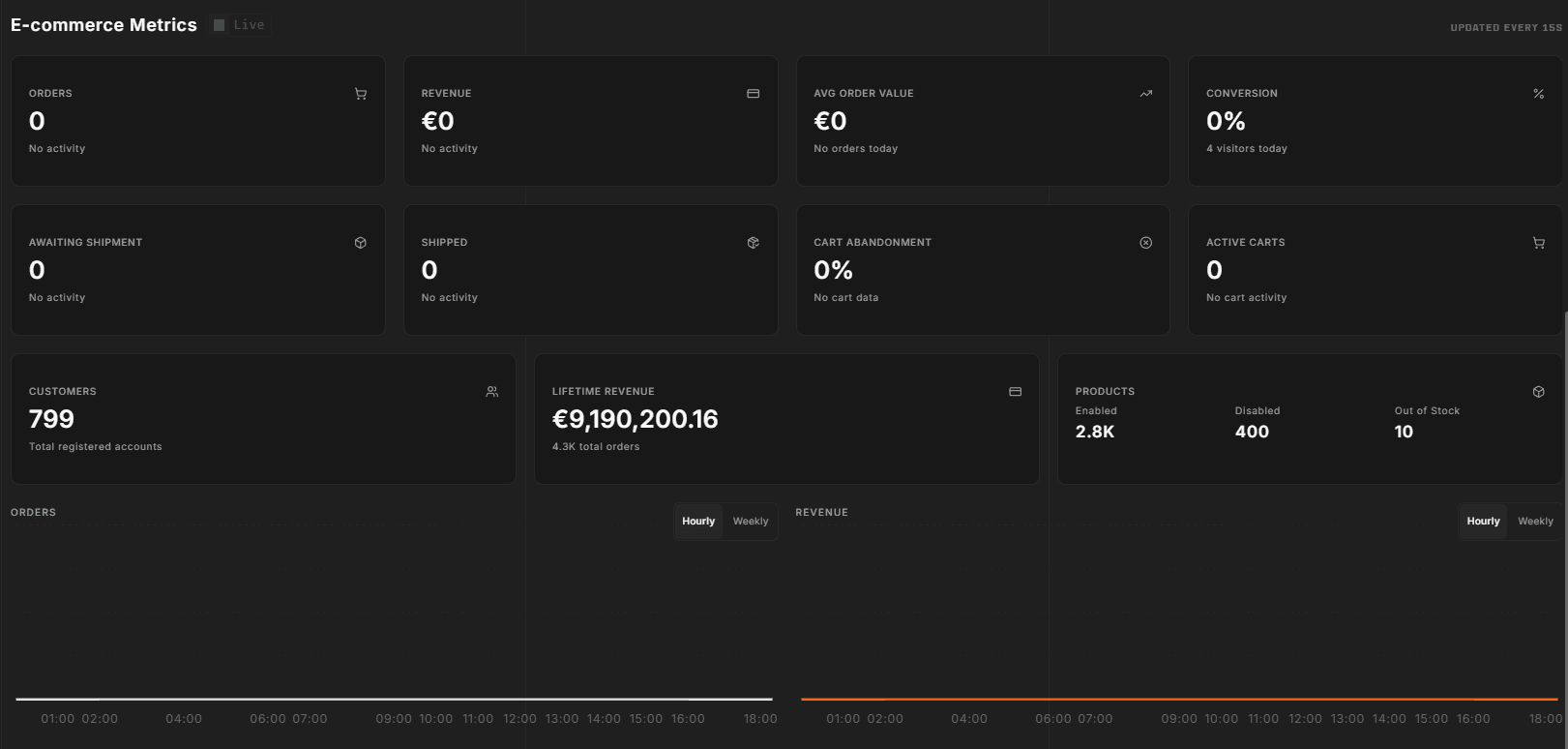1568x749 pixels.
Task: Click the Live status indicator square
Action: [x=220, y=25]
